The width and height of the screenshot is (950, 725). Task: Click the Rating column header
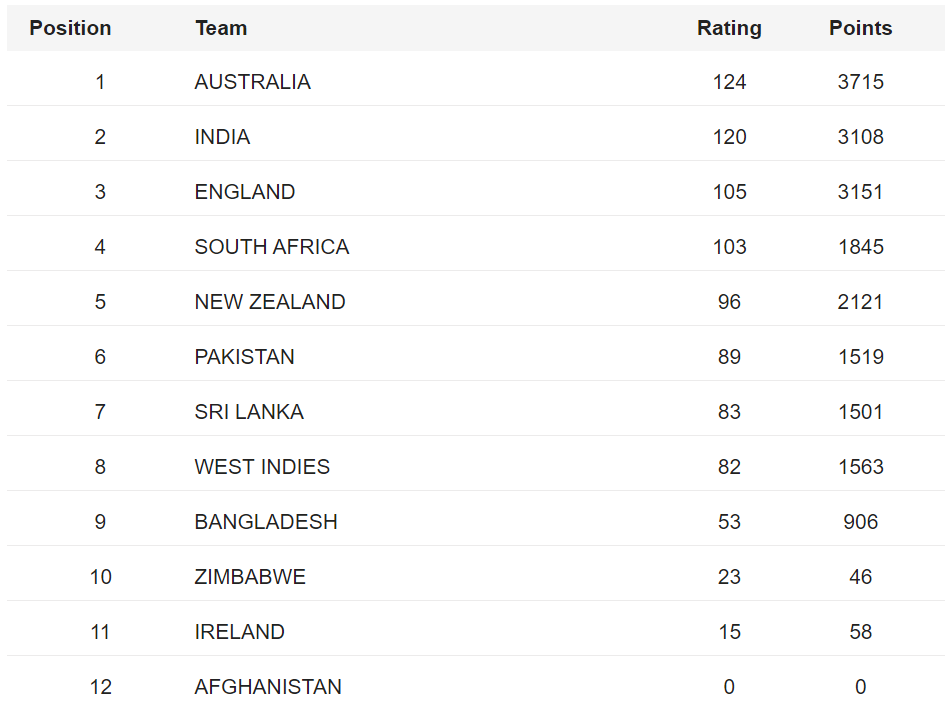click(x=729, y=28)
